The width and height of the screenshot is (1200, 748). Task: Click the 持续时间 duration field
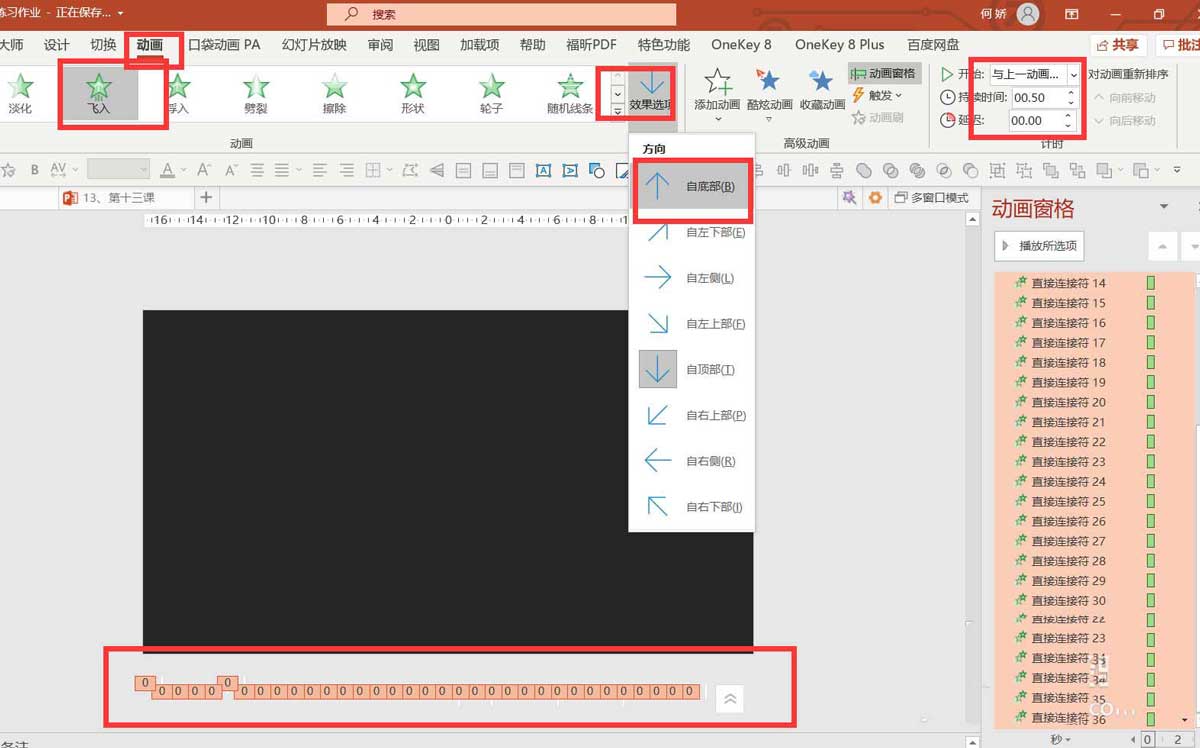(1038, 97)
